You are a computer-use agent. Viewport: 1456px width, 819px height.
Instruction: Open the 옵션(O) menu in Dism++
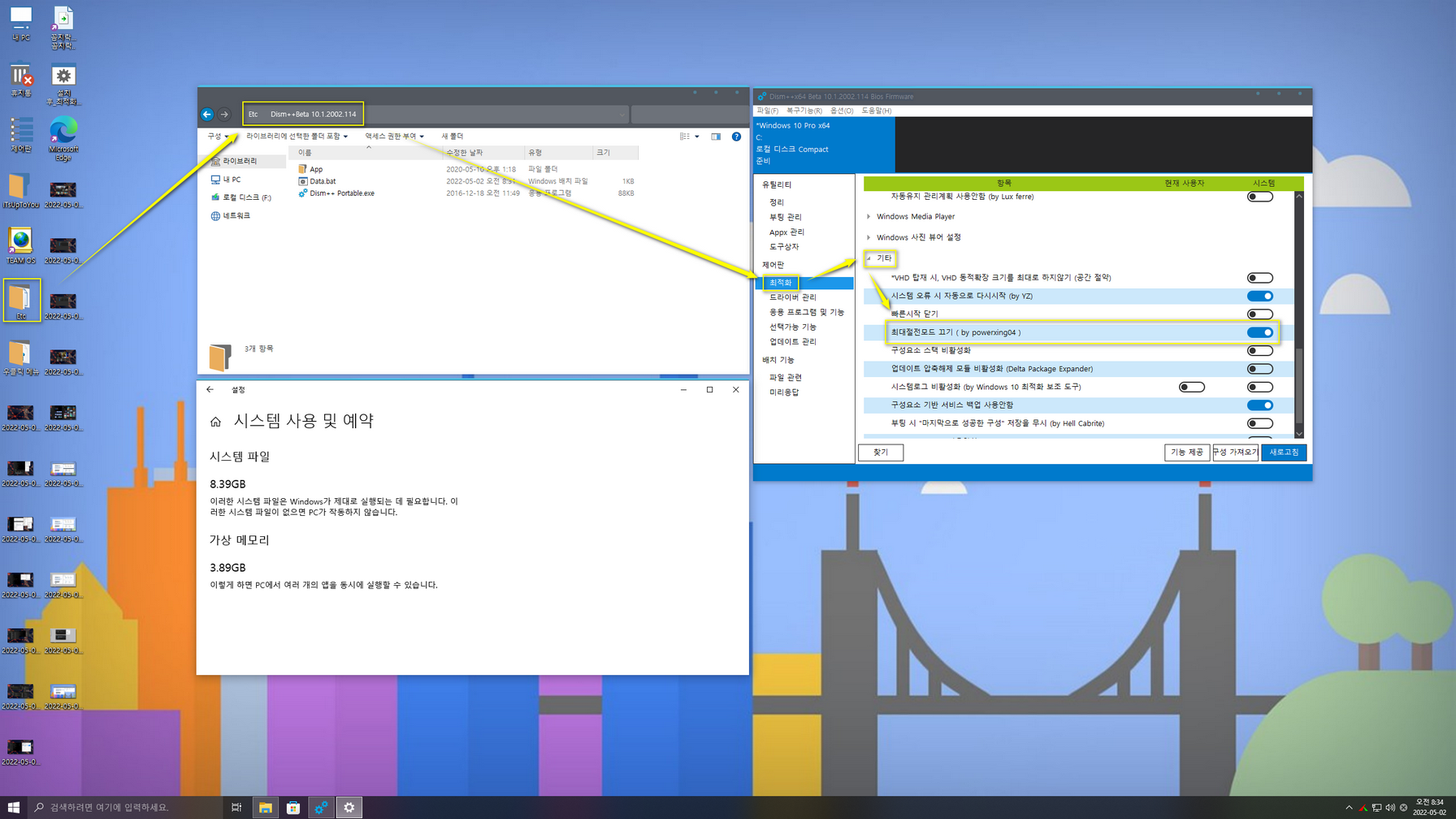coord(842,110)
